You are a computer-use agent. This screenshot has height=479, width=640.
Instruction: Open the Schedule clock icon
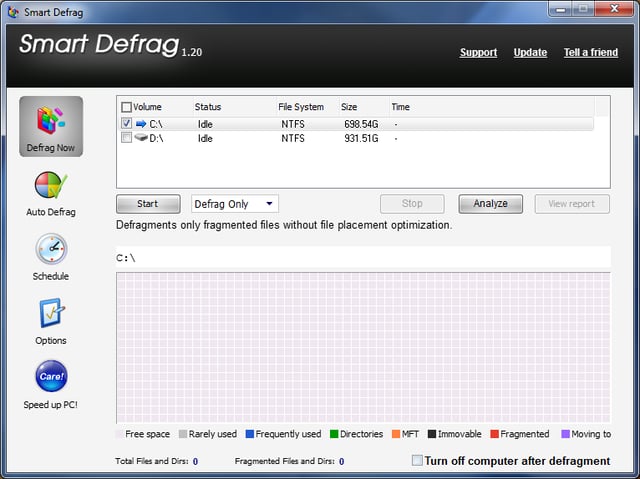tap(51, 249)
